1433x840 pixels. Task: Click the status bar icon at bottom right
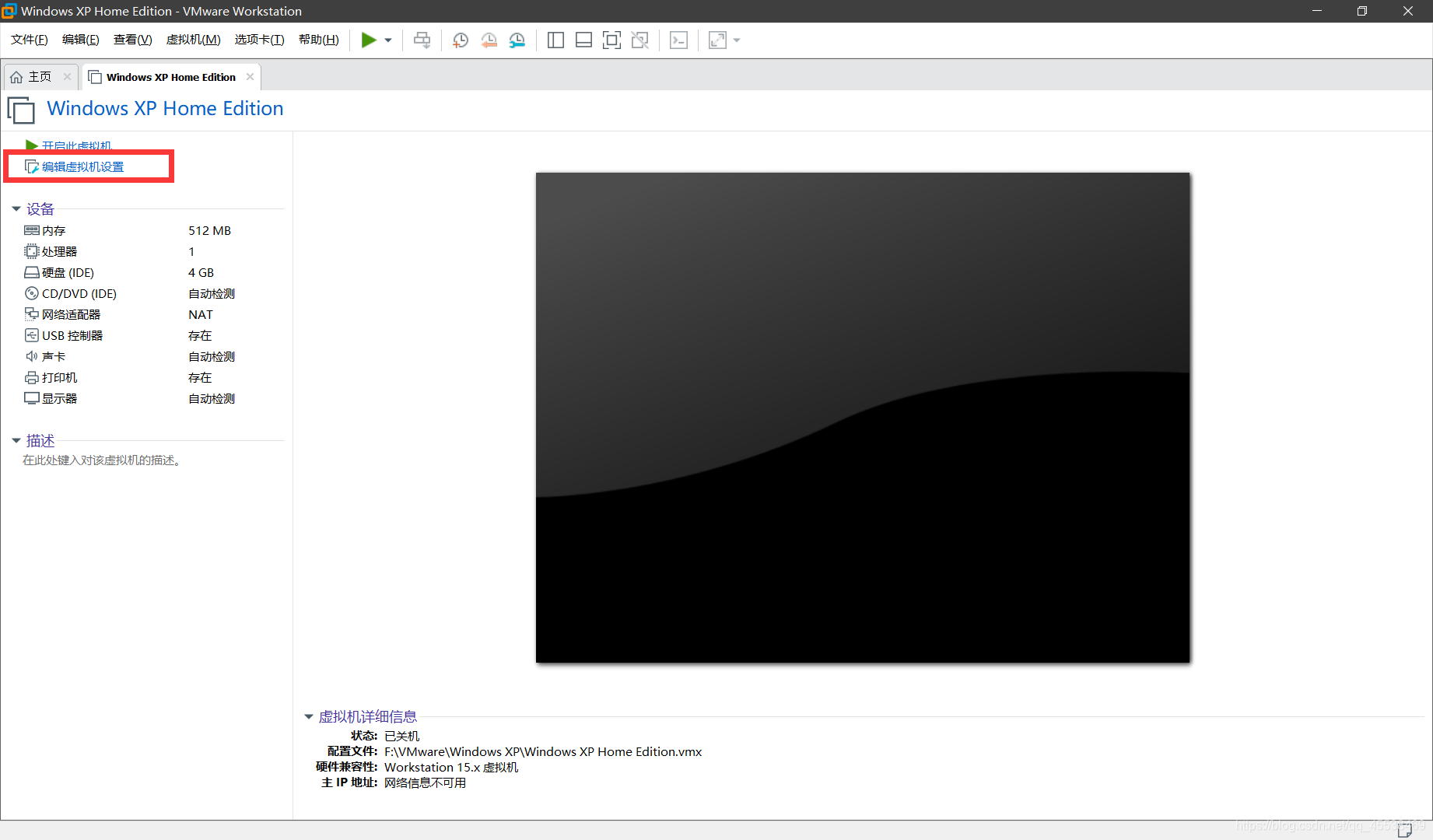pos(1404,830)
